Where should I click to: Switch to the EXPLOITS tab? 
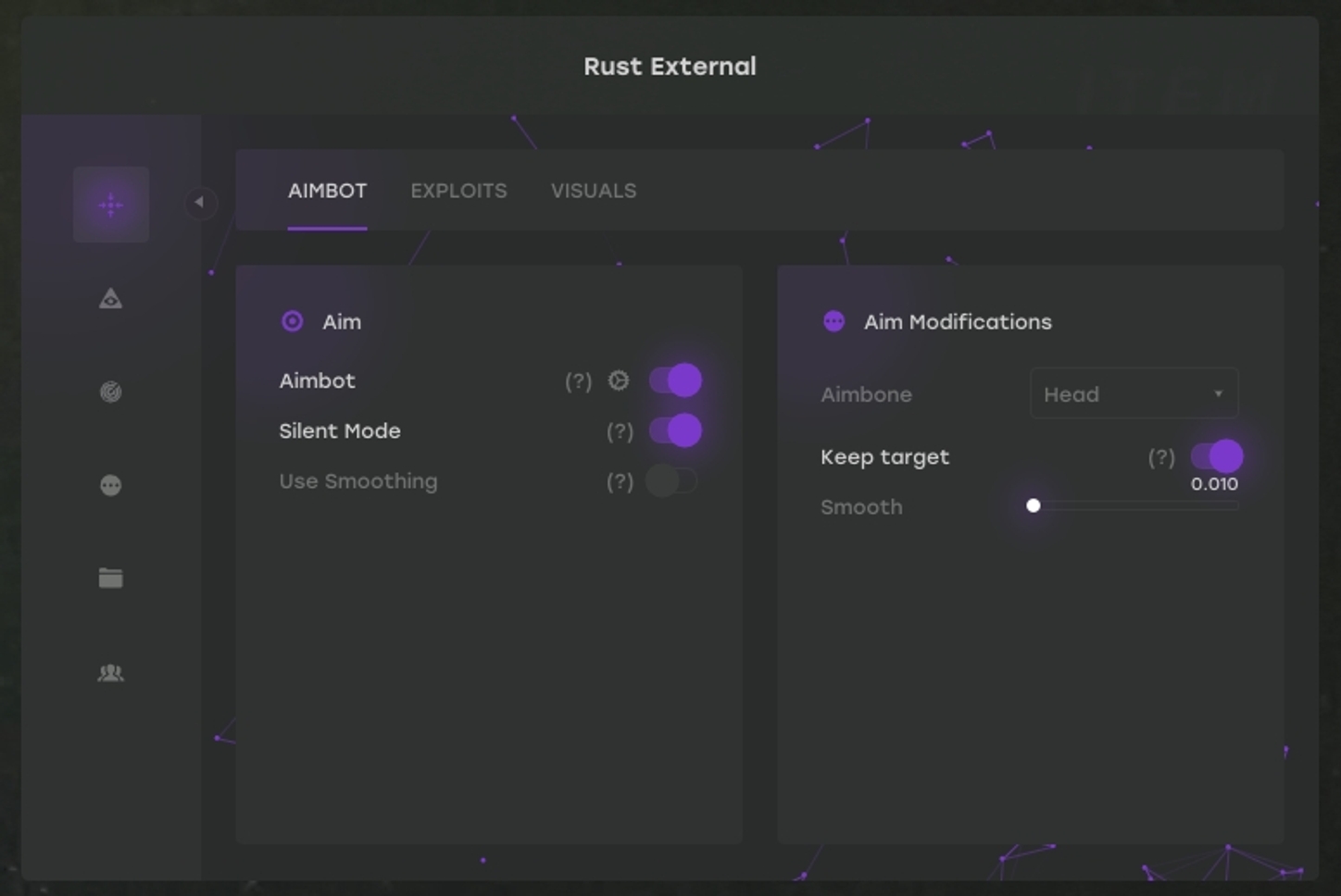[458, 191]
